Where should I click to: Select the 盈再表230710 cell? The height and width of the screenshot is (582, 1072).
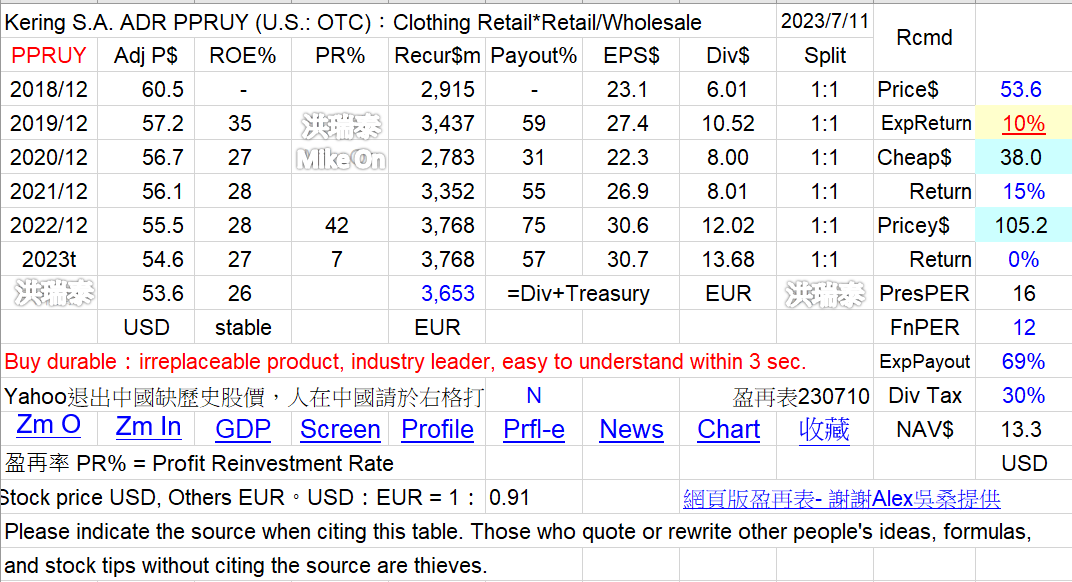coord(801,396)
